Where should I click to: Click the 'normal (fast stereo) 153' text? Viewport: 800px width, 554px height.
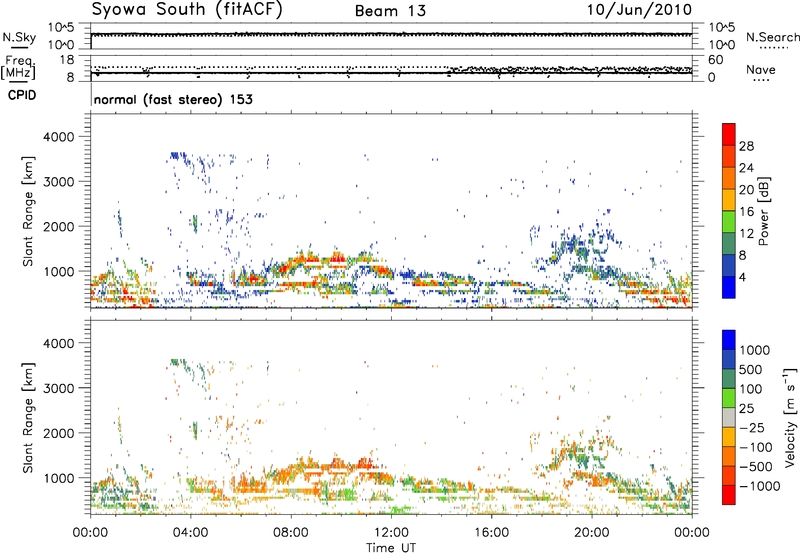173,99
